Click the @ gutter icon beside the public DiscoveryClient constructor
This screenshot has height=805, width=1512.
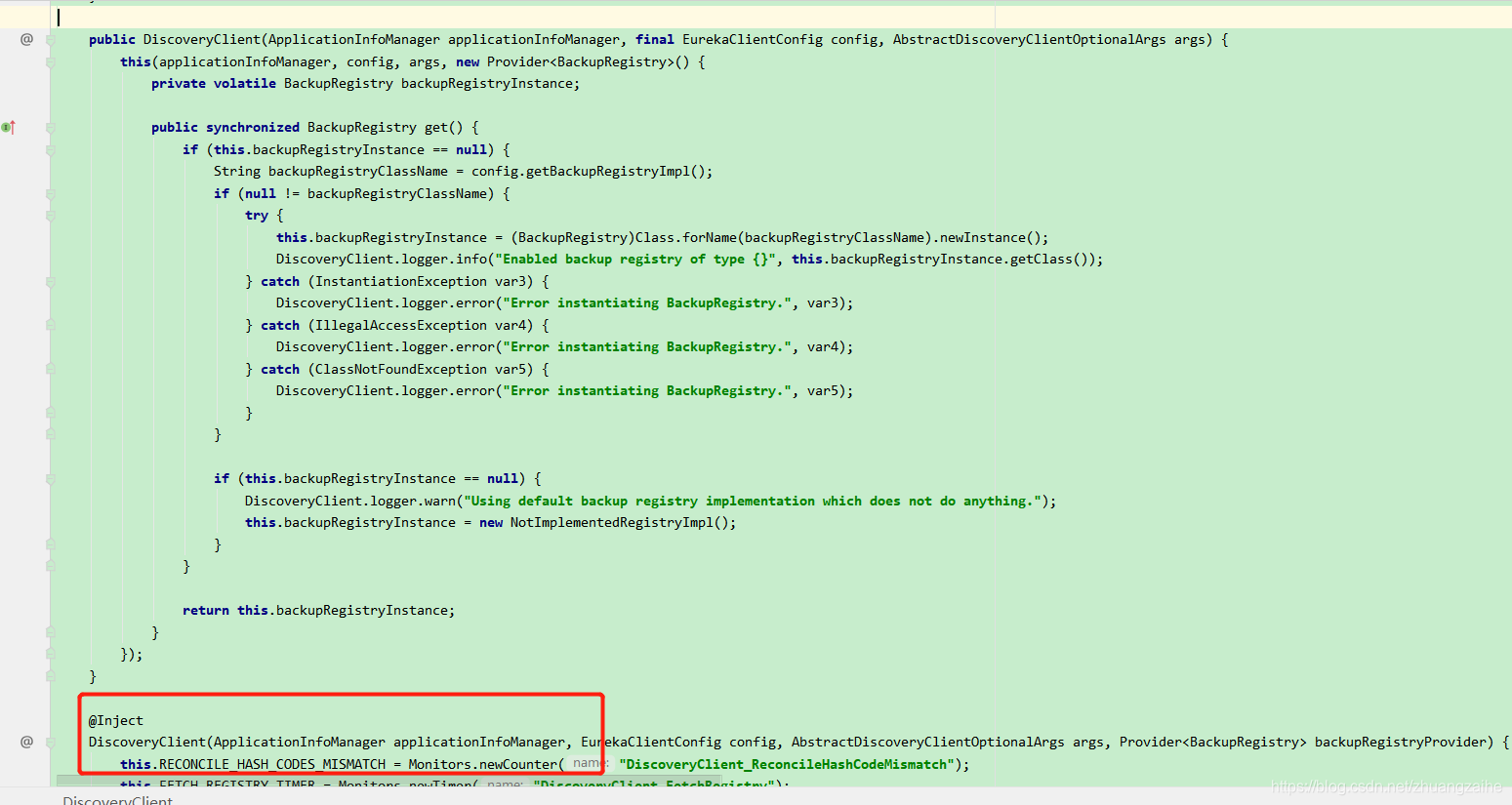[26, 39]
